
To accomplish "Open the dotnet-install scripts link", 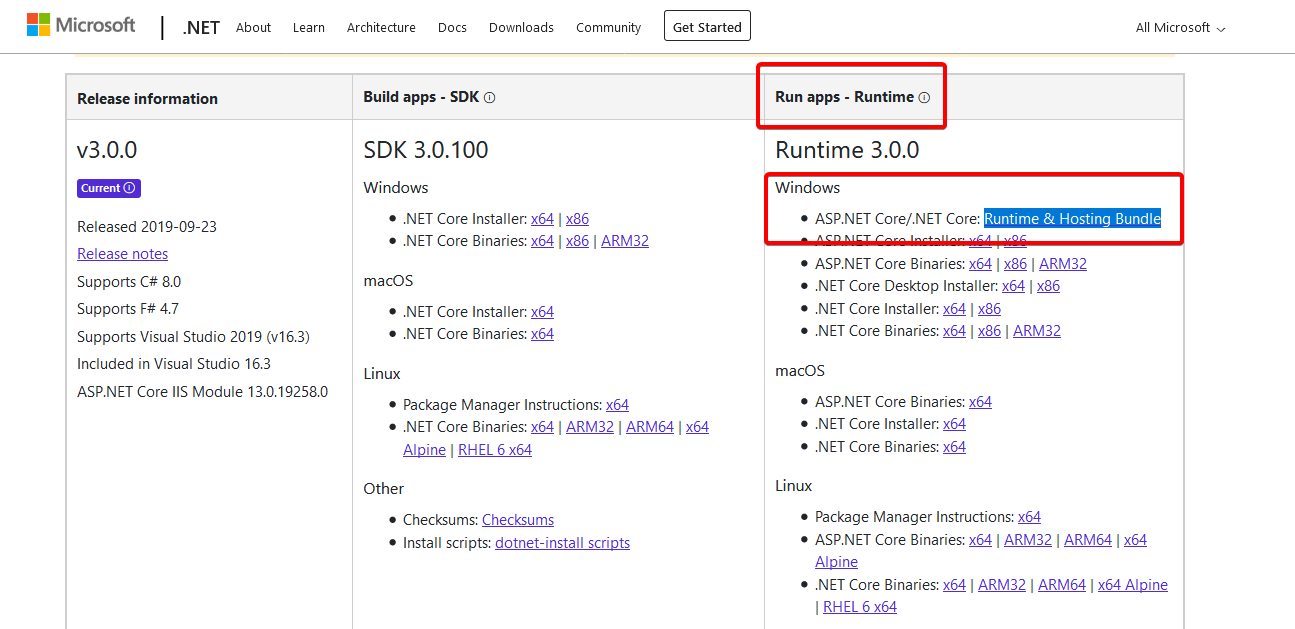I will pos(562,543).
